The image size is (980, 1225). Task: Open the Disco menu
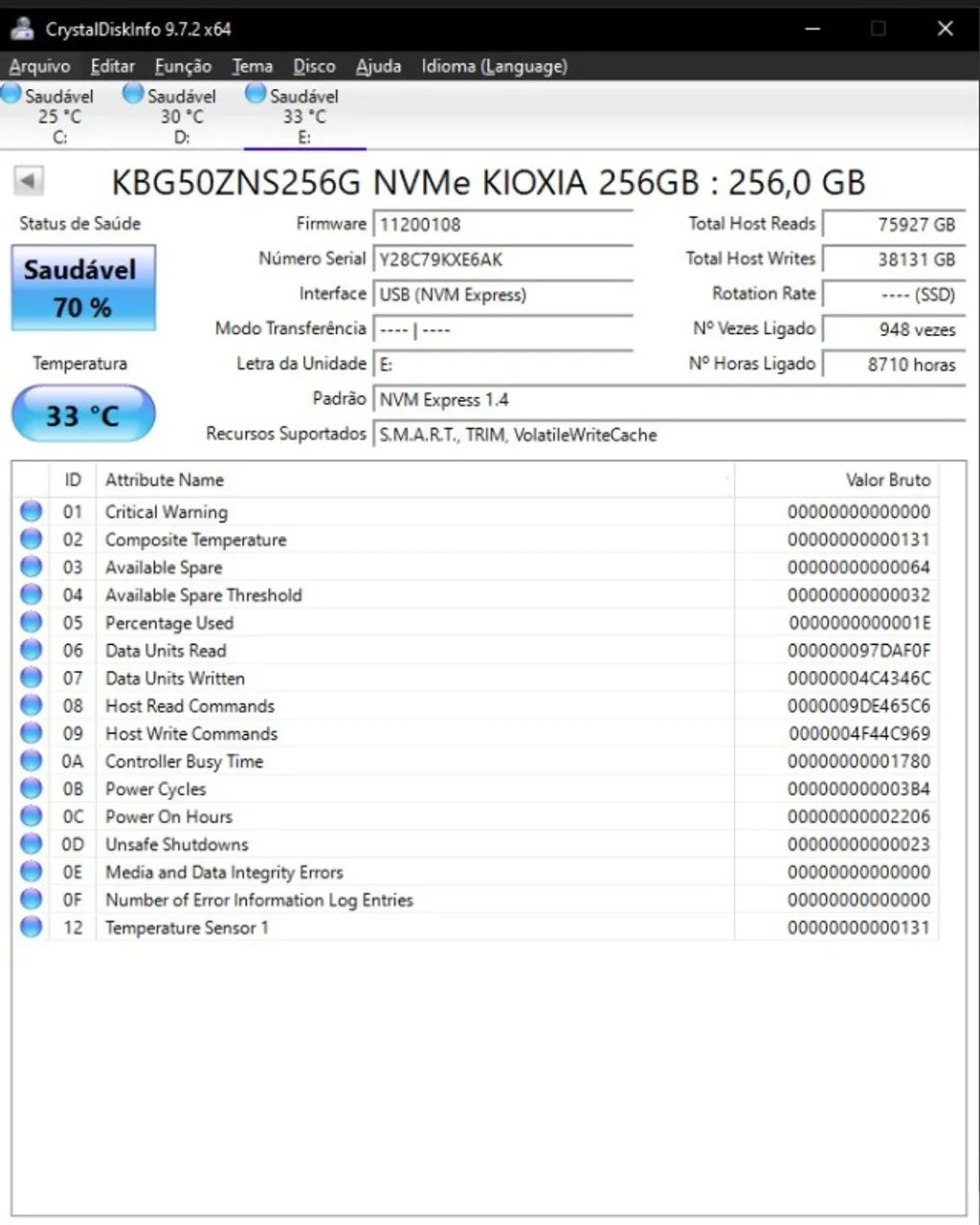coord(314,66)
